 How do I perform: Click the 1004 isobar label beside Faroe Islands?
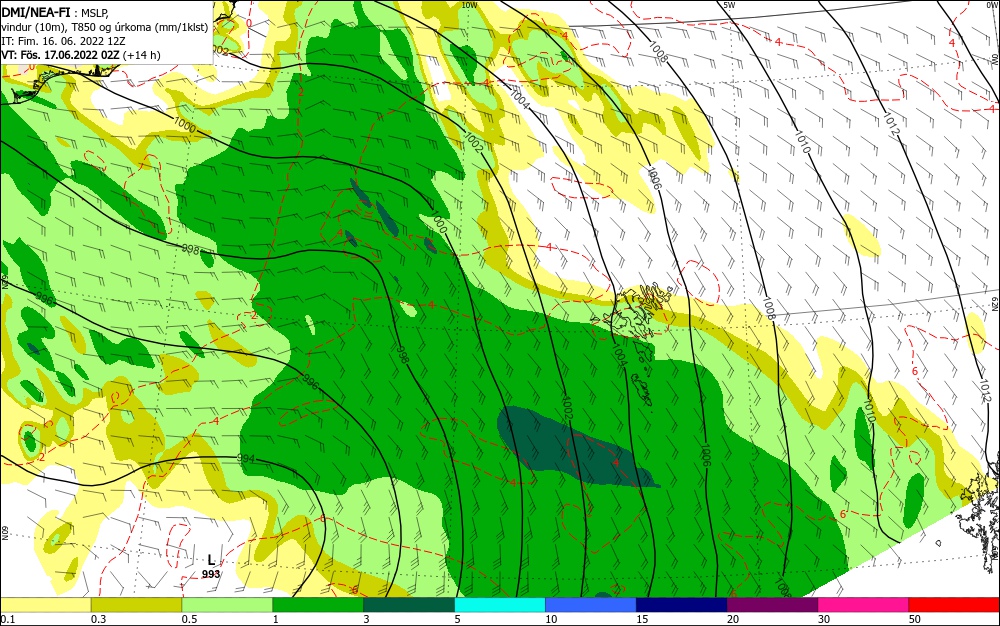point(619,354)
